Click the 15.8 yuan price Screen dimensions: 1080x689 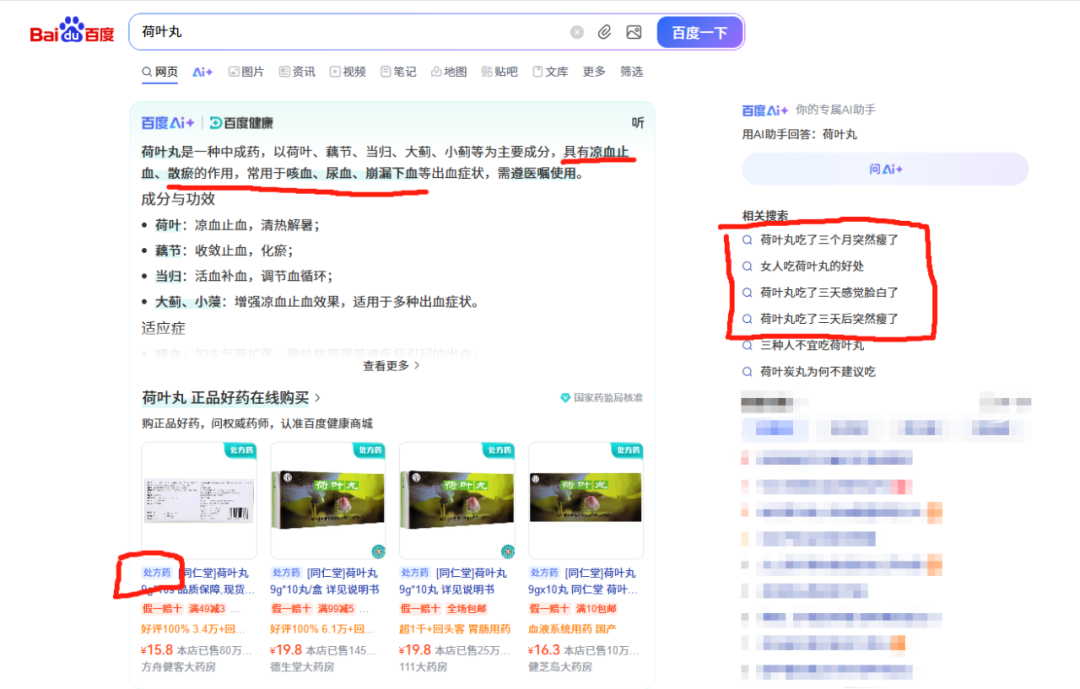[x=157, y=650]
